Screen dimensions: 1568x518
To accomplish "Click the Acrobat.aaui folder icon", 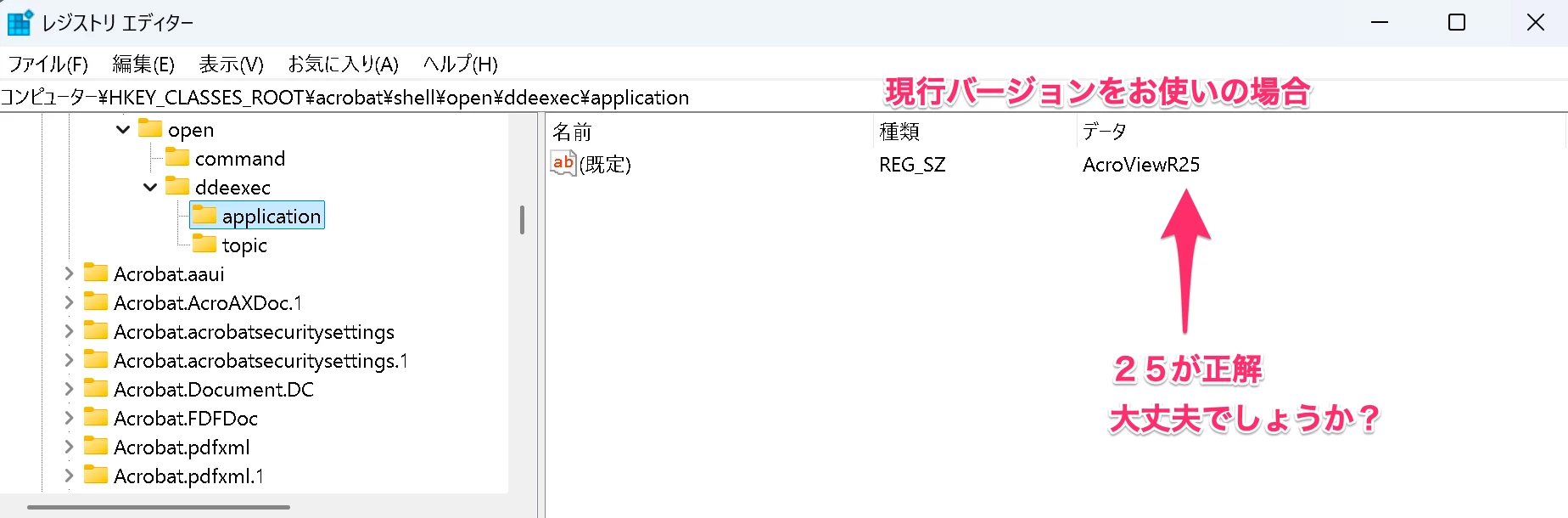I will pyautogui.click(x=96, y=273).
